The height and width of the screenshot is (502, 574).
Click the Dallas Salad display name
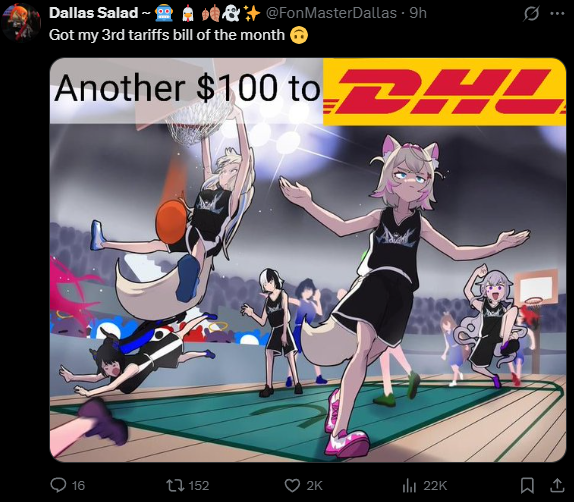pos(93,13)
